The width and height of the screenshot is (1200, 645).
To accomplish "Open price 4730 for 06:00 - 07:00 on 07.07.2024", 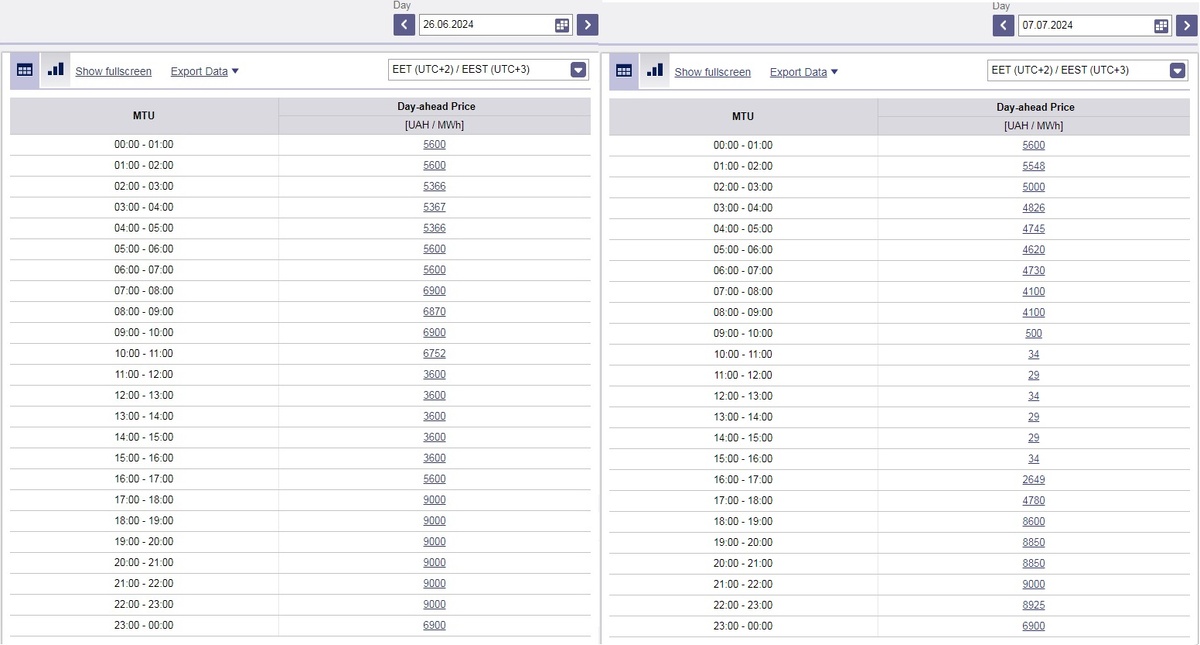I will pos(1034,271).
